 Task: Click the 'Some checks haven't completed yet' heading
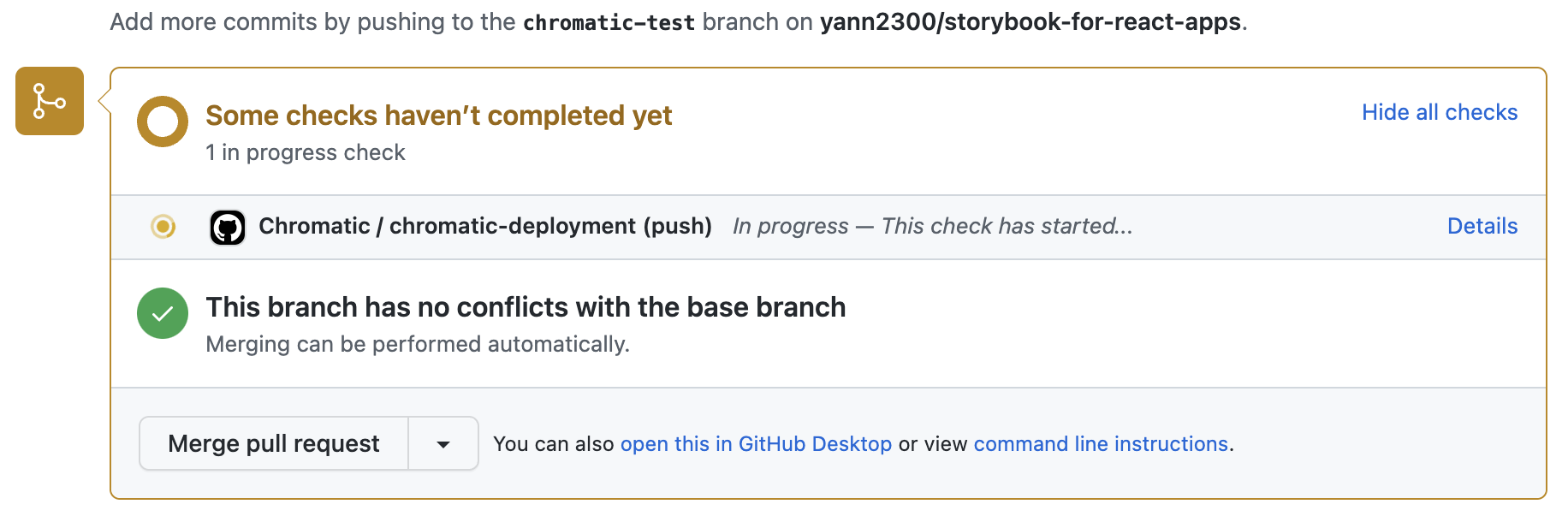(439, 116)
